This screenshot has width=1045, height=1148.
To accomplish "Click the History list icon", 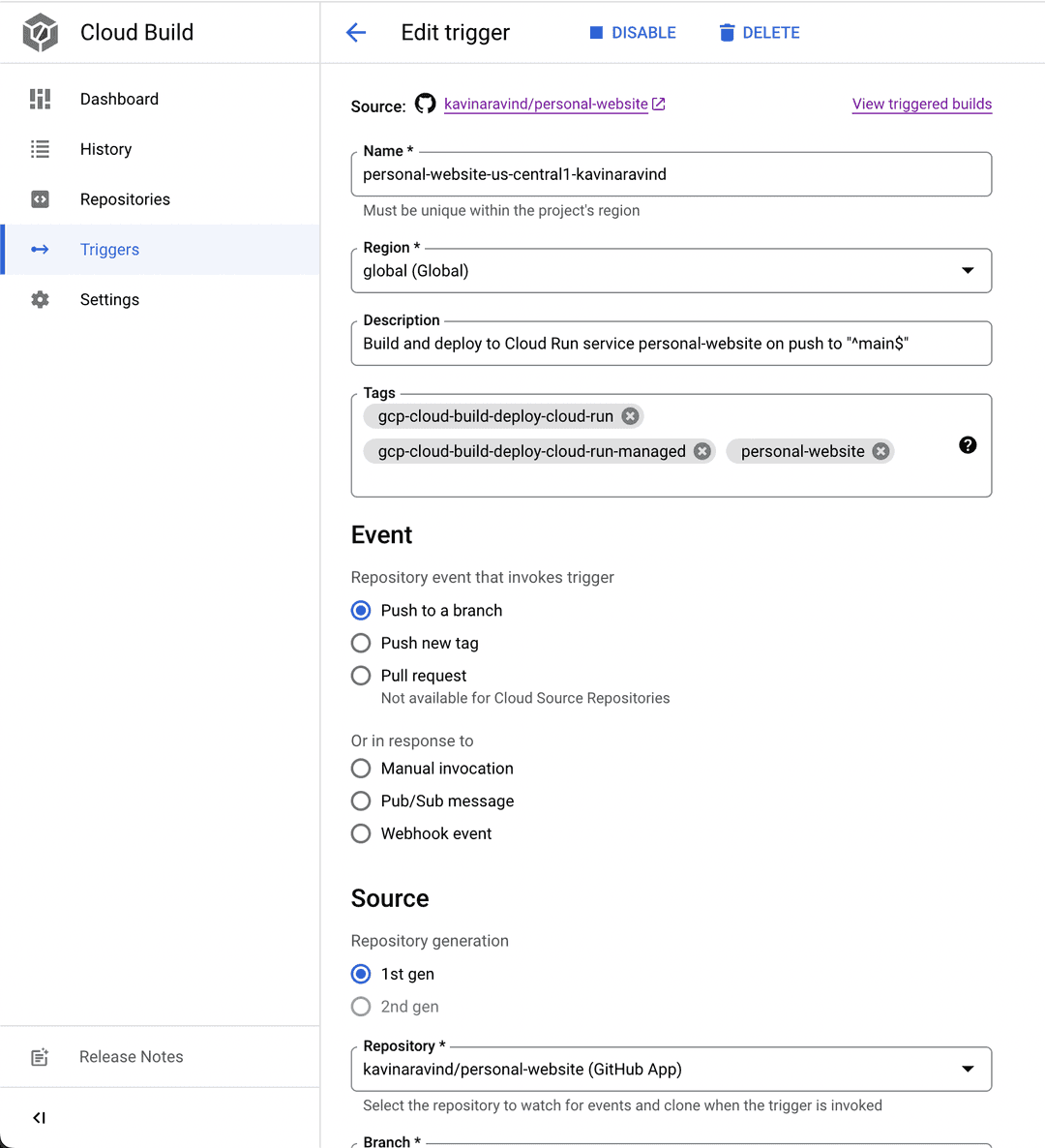I will click(x=41, y=149).
